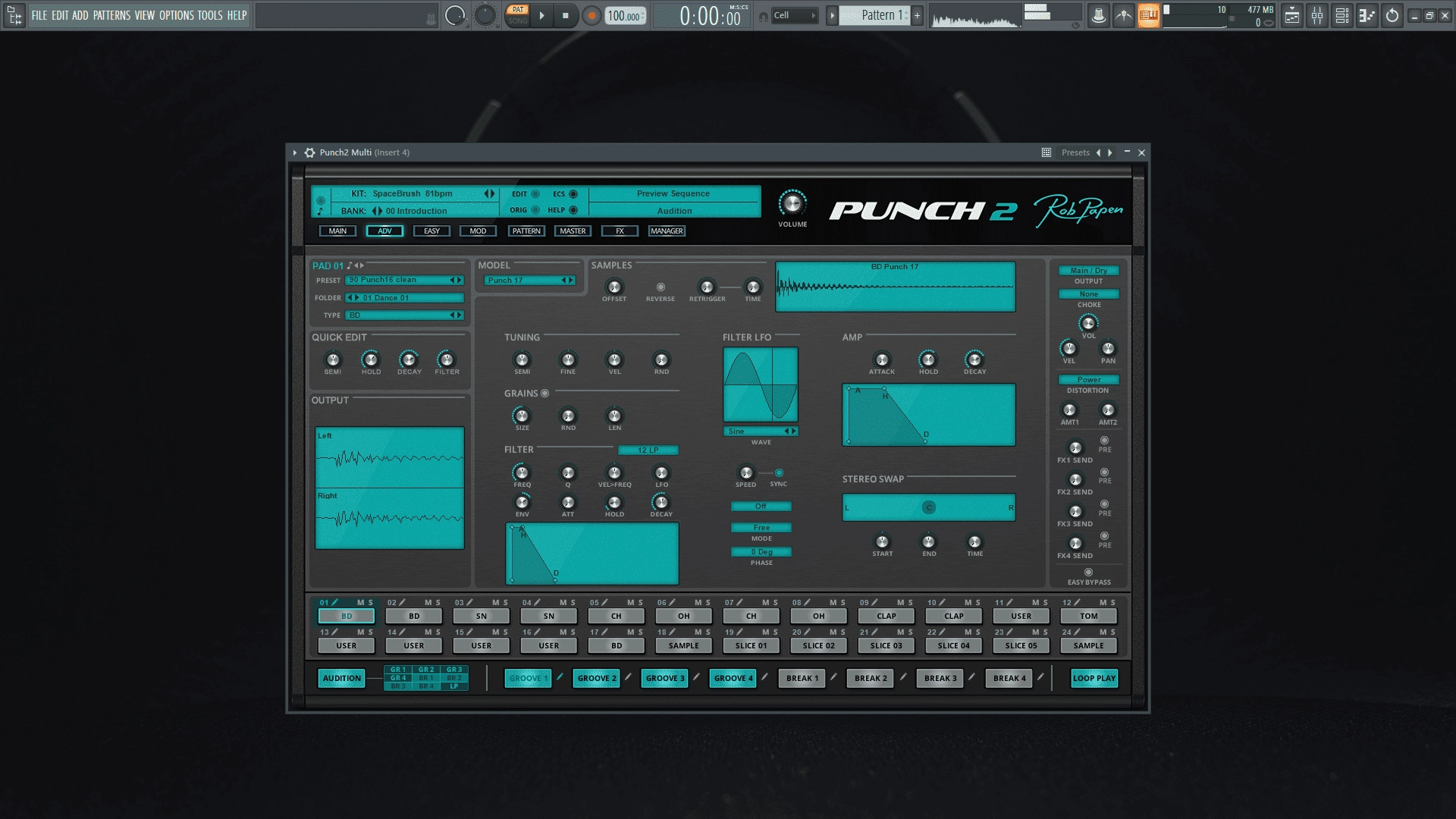The image size is (1456, 819).
Task: Click the filter FREQ knob
Action: tap(522, 472)
